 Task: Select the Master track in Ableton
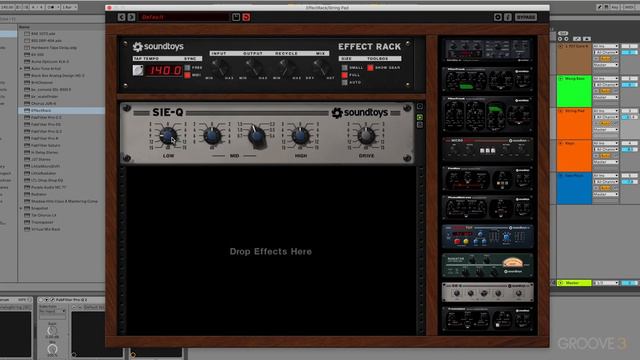pos(574,283)
